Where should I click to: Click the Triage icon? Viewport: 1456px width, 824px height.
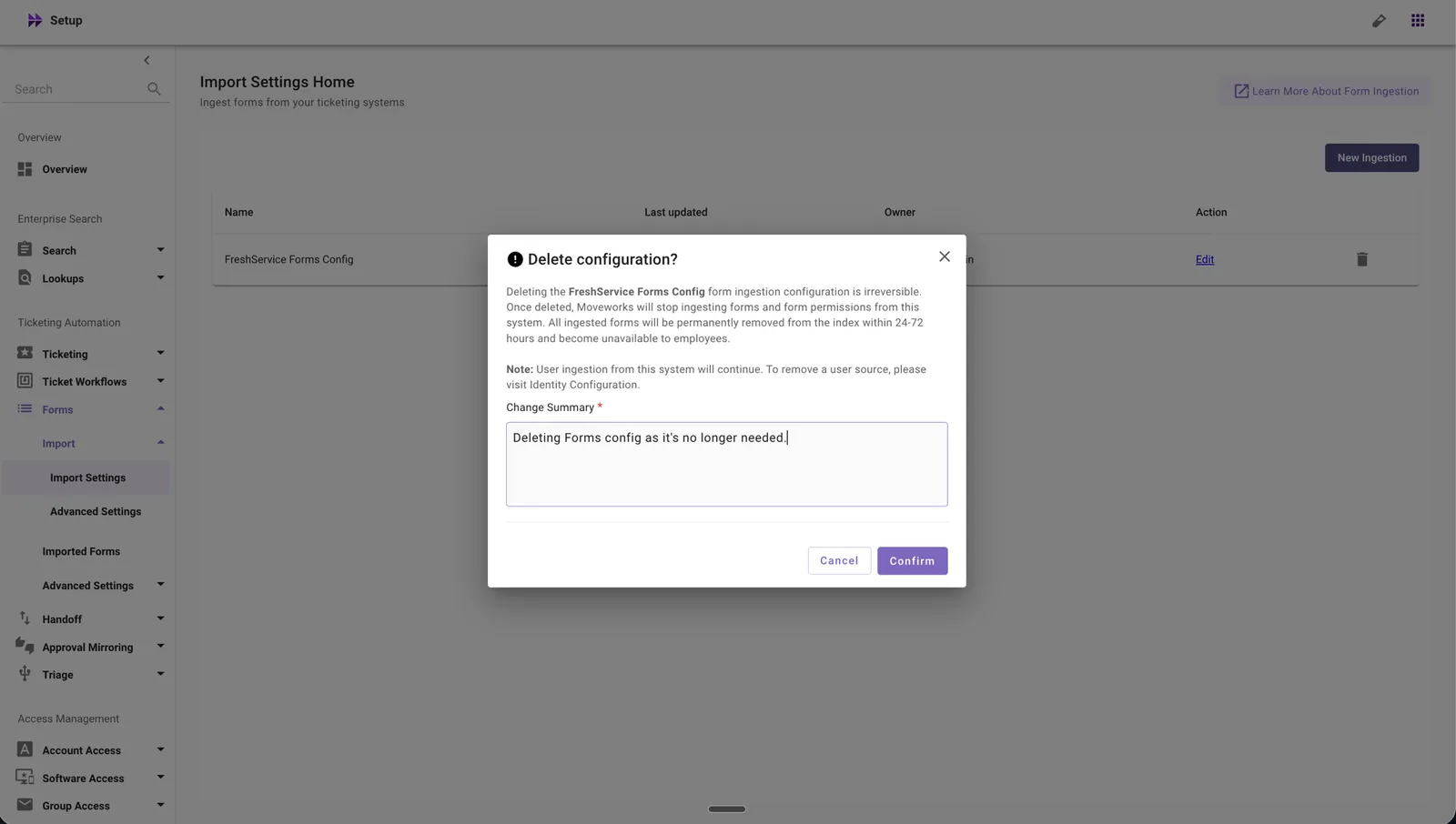click(x=25, y=674)
